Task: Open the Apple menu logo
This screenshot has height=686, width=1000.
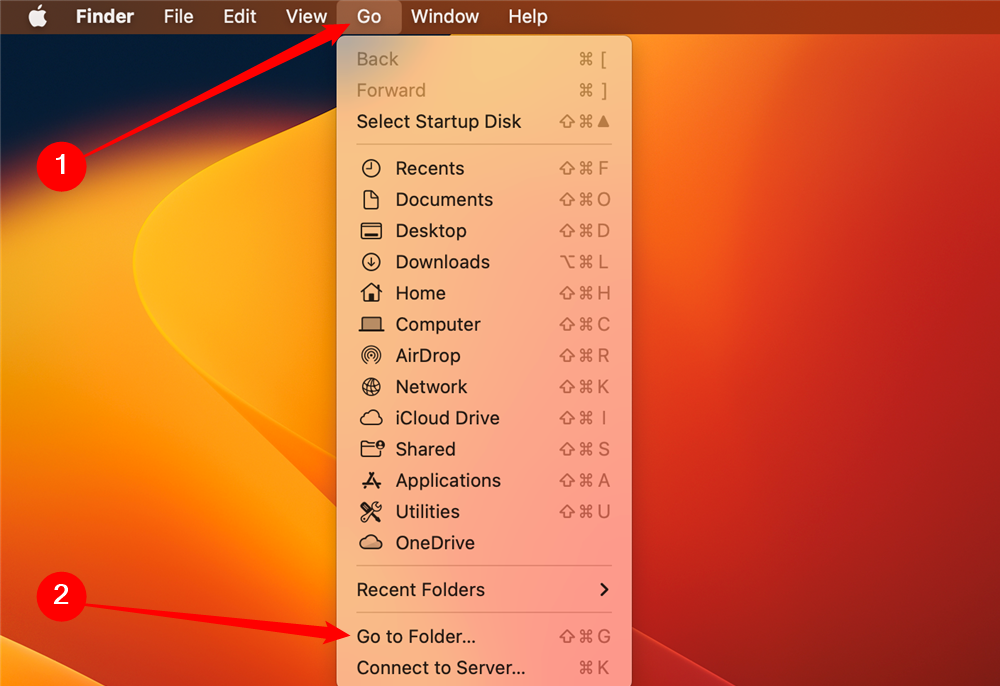Action: pos(38,17)
